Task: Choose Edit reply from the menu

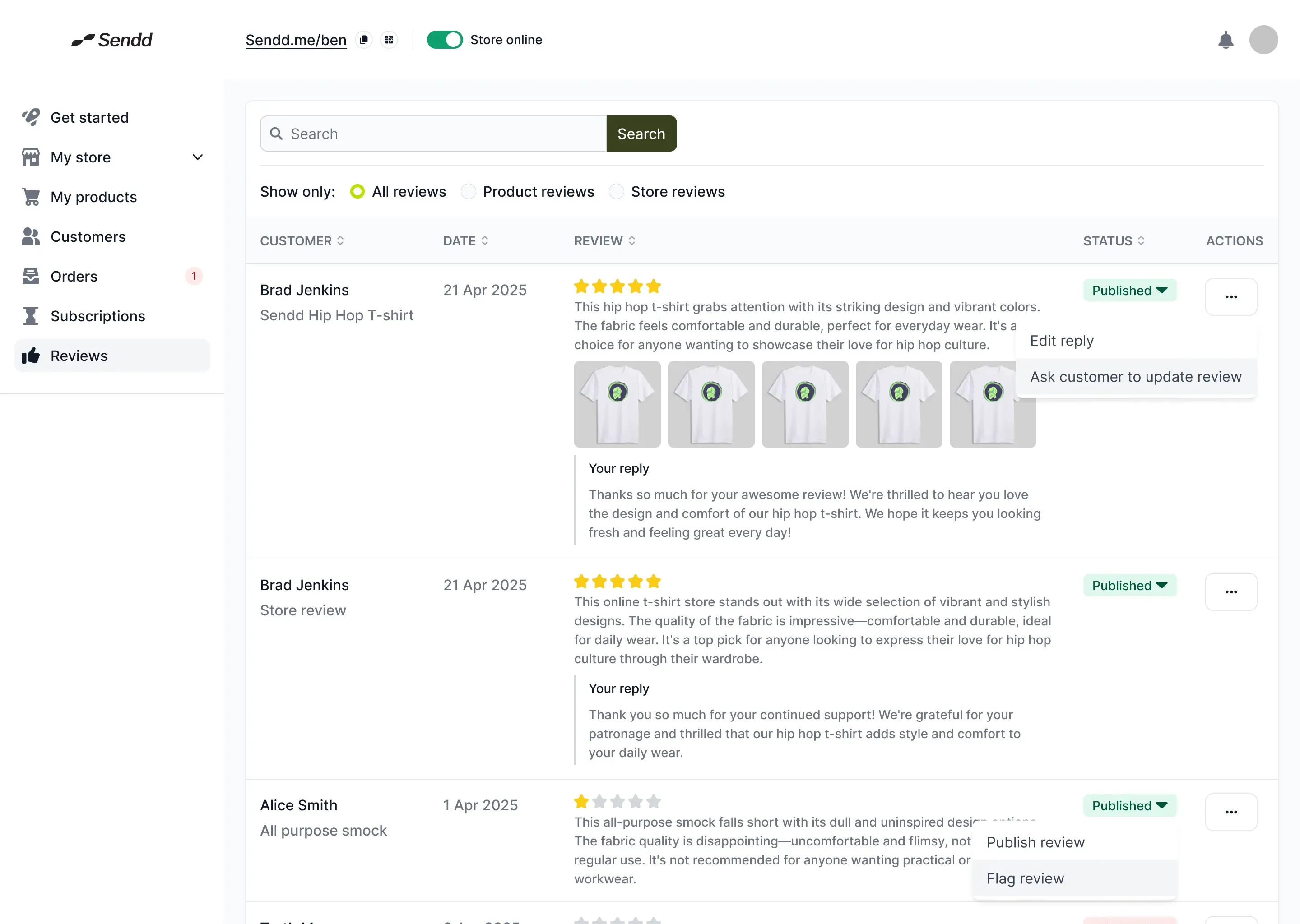Action: coord(1136,341)
